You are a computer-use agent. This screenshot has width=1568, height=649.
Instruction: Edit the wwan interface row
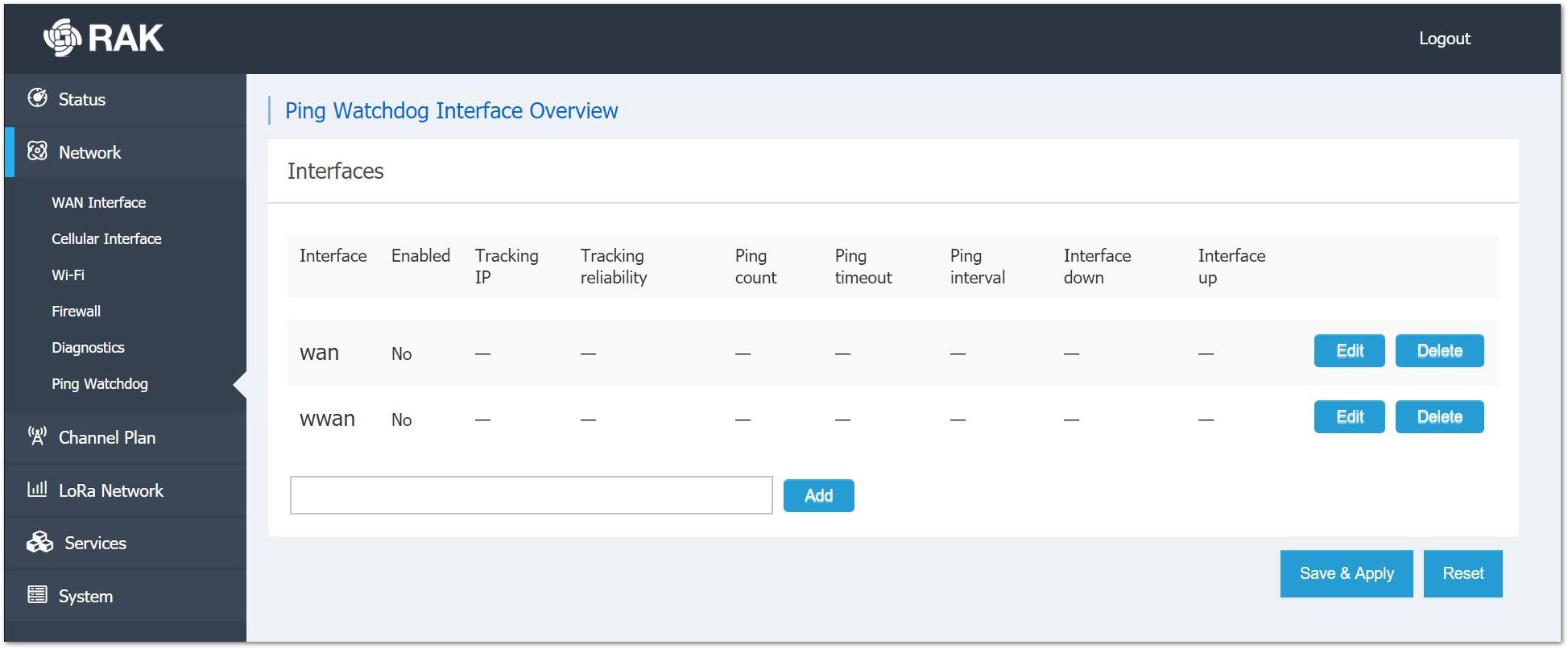tap(1349, 416)
